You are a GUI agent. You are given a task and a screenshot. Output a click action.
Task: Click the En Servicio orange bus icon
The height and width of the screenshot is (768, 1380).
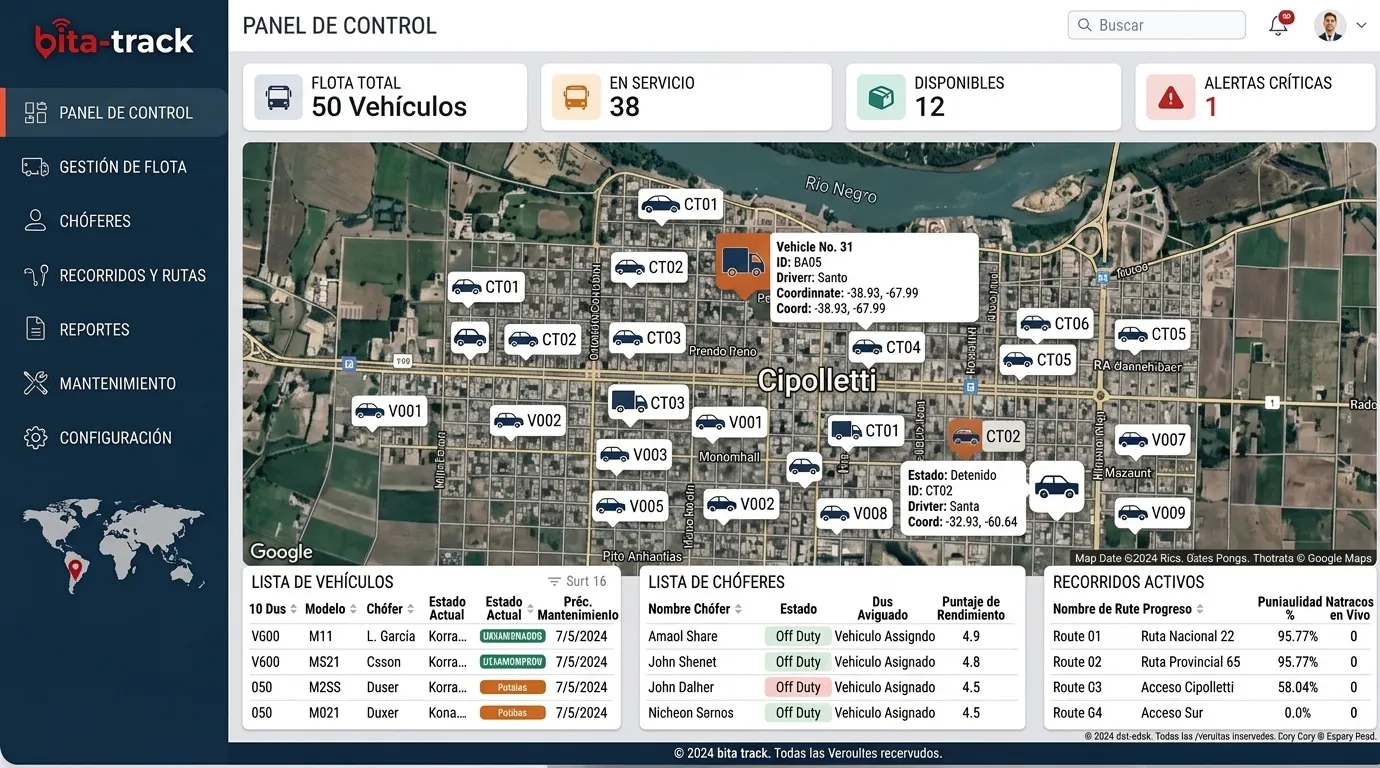(576, 97)
